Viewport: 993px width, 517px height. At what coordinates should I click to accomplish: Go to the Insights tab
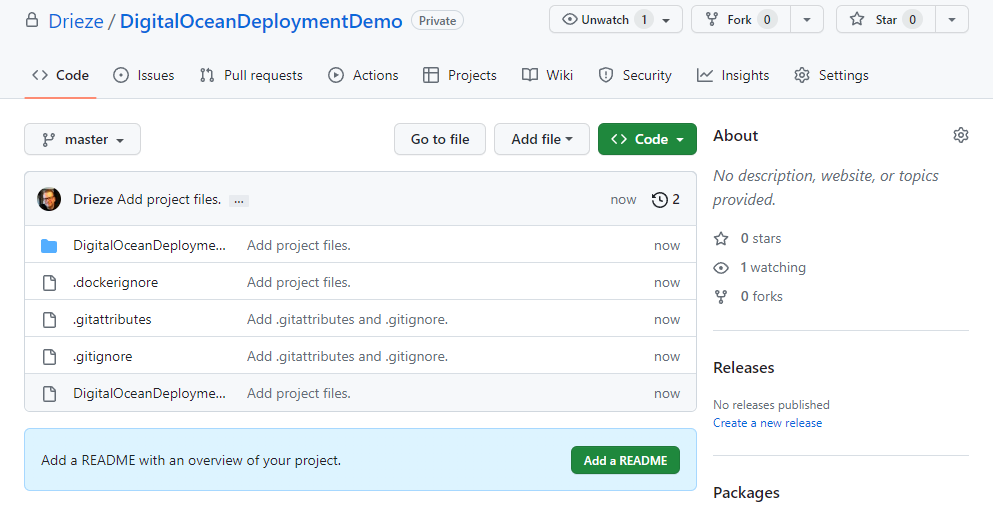point(733,75)
